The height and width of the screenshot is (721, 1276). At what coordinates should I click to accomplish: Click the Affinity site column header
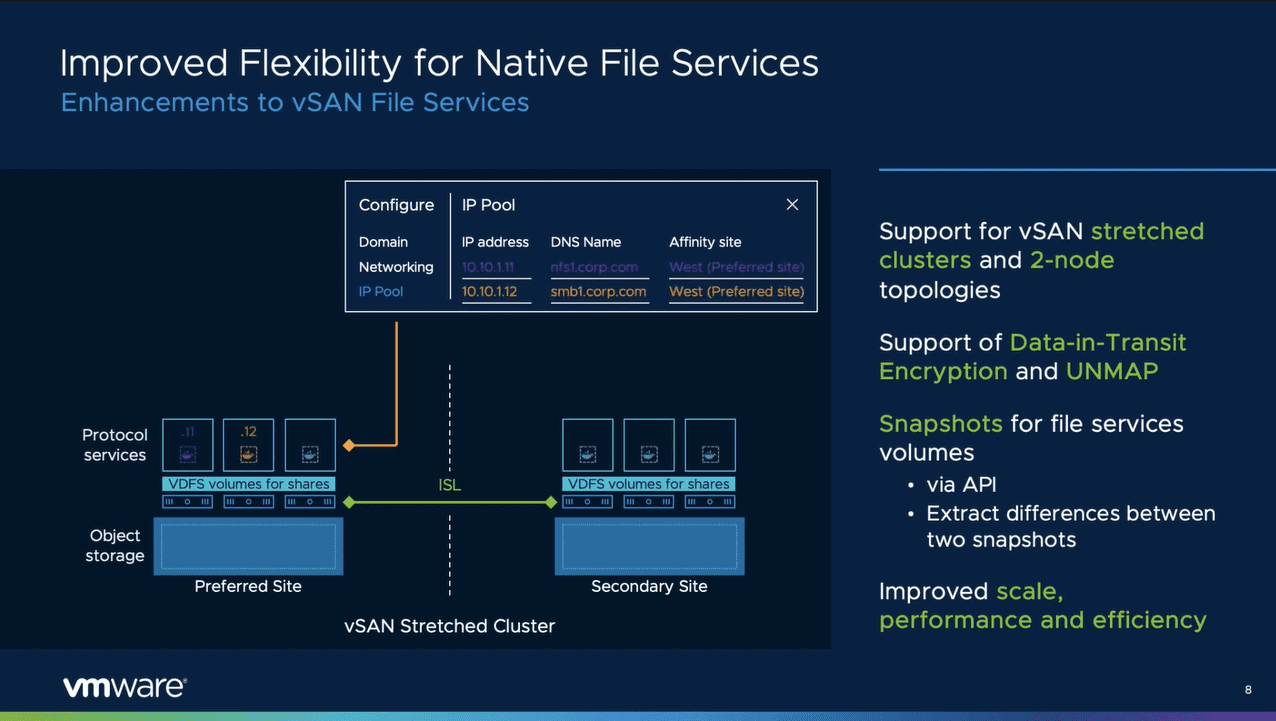[x=705, y=242]
